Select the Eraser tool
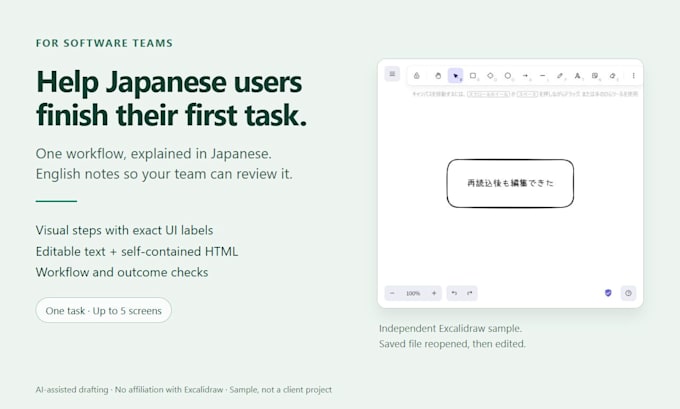The height and width of the screenshot is (409, 680). pos(612,75)
